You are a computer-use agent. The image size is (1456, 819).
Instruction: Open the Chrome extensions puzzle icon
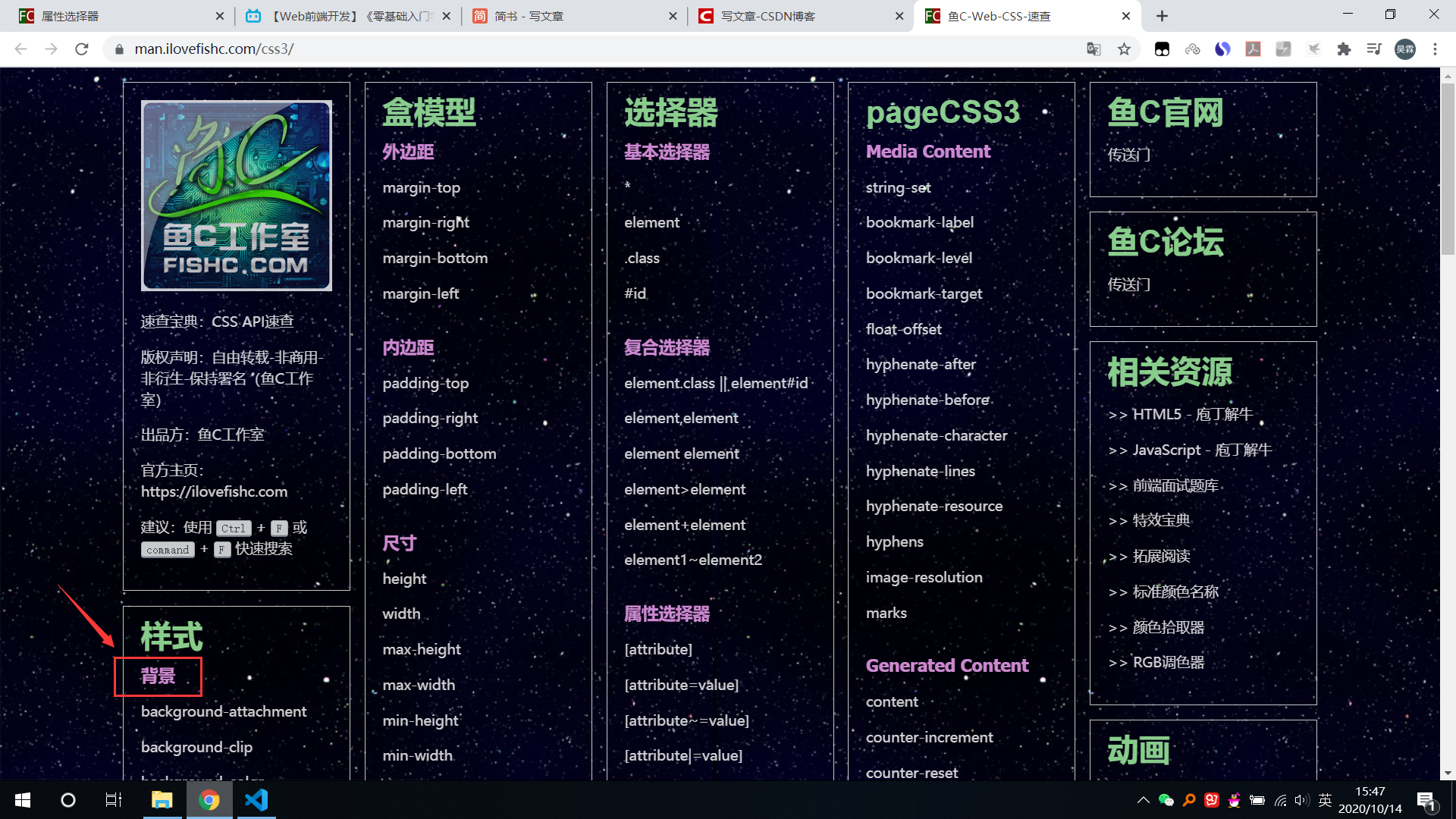(1344, 49)
